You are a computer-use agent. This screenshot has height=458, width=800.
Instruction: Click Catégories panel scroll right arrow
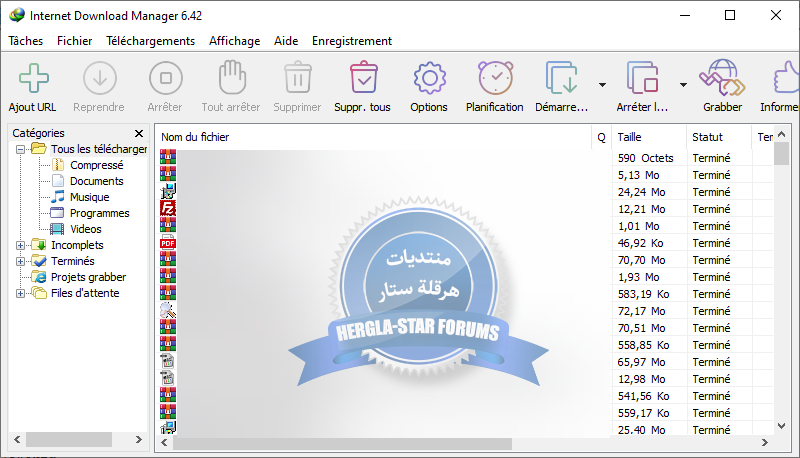click(139, 439)
